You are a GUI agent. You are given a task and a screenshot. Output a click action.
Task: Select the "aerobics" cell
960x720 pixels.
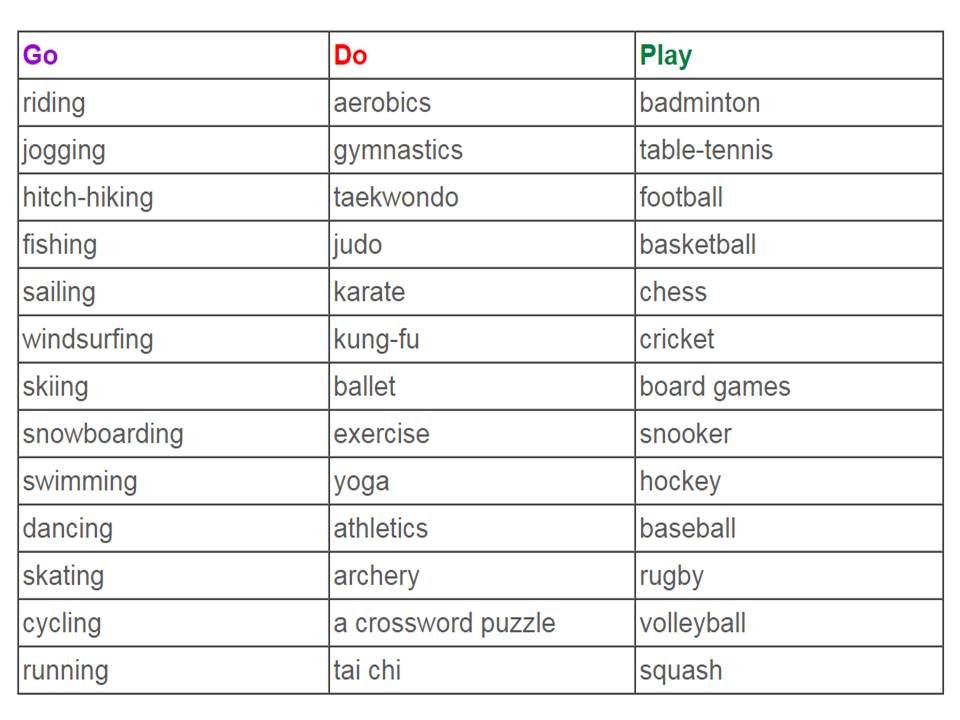382,103
